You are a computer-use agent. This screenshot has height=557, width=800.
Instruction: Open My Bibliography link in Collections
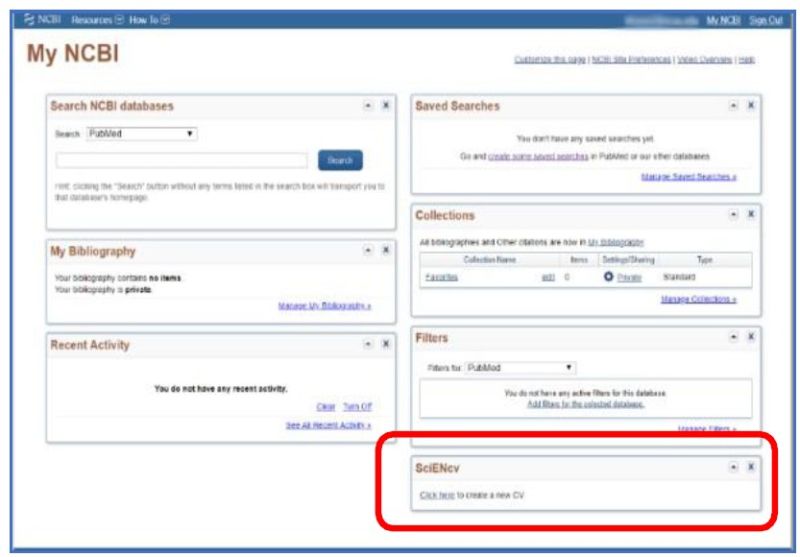pyautogui.click(x=616, y=242)
